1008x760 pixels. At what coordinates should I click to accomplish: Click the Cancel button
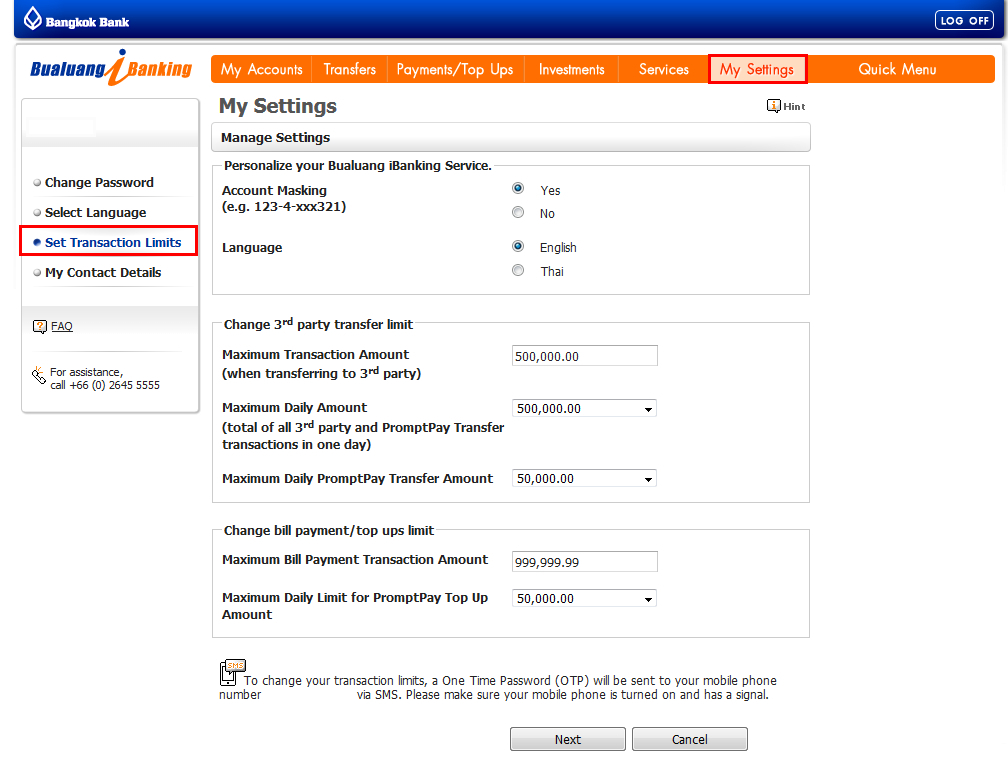tap(690, 739)
